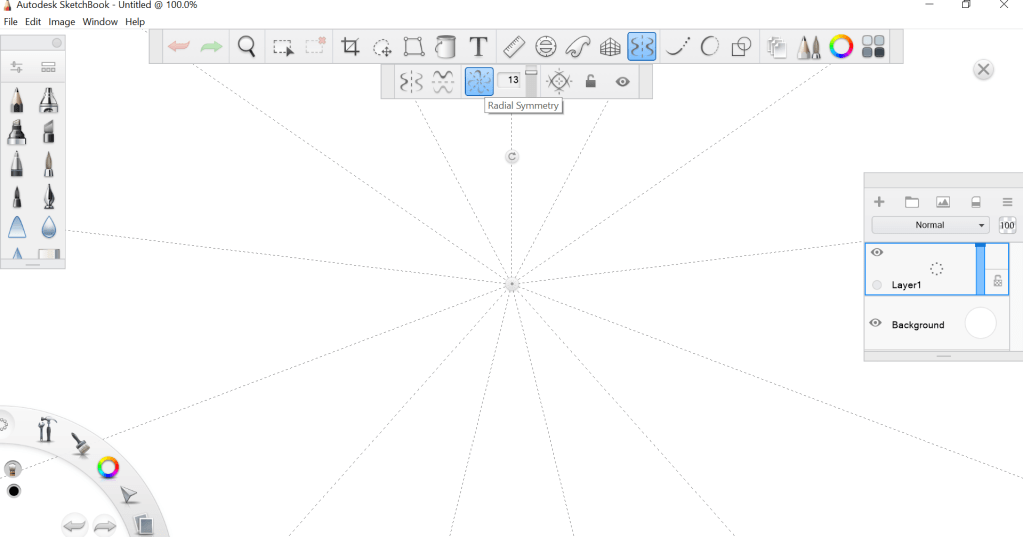Add a new layer with plus icon
This screenshot has width=1023, height=537.
click(x=879, y=202)
